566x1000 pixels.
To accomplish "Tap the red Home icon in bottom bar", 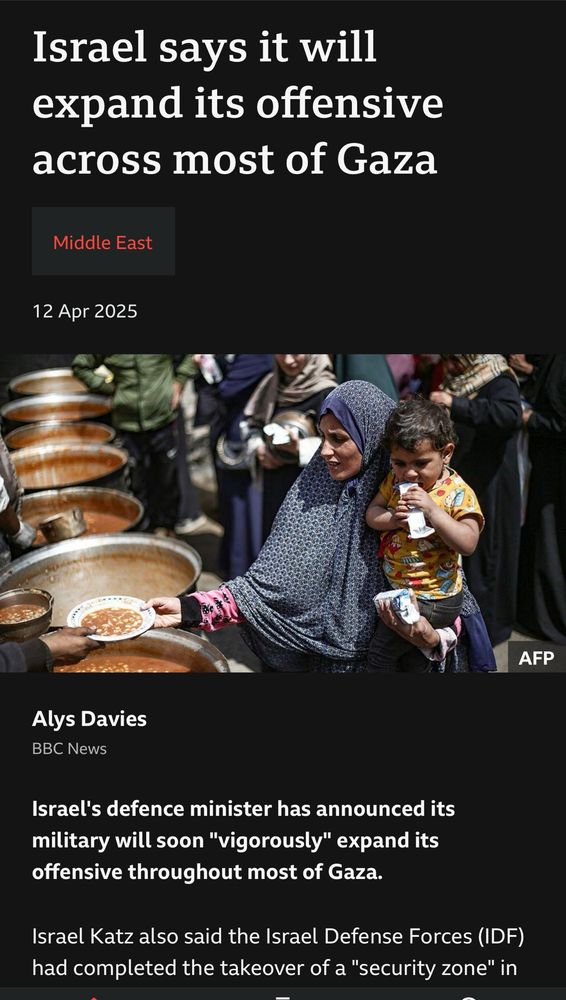I will pos(94,997).
